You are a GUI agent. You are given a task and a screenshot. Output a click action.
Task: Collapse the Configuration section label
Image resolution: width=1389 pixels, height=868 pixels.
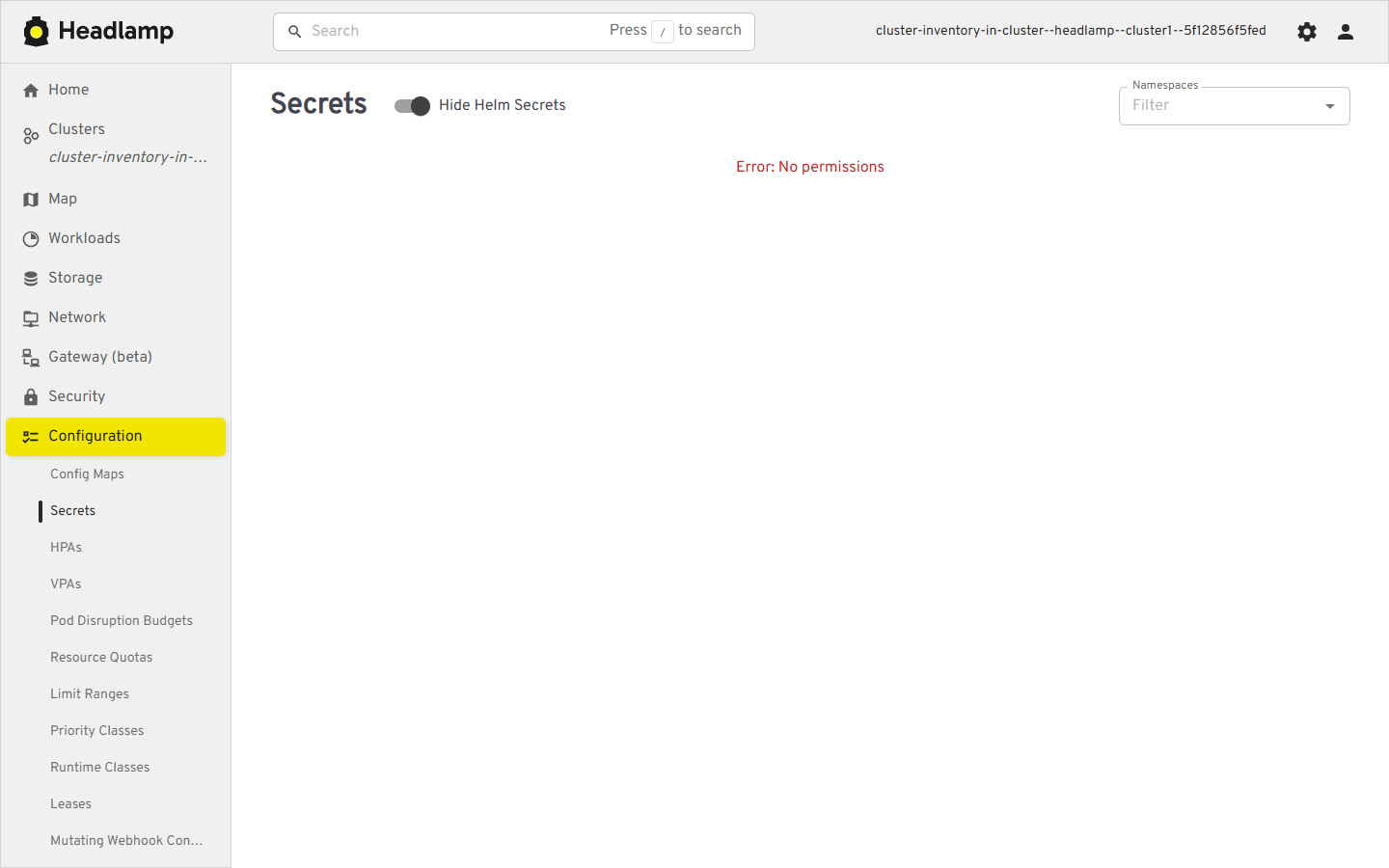pos(95,436)
